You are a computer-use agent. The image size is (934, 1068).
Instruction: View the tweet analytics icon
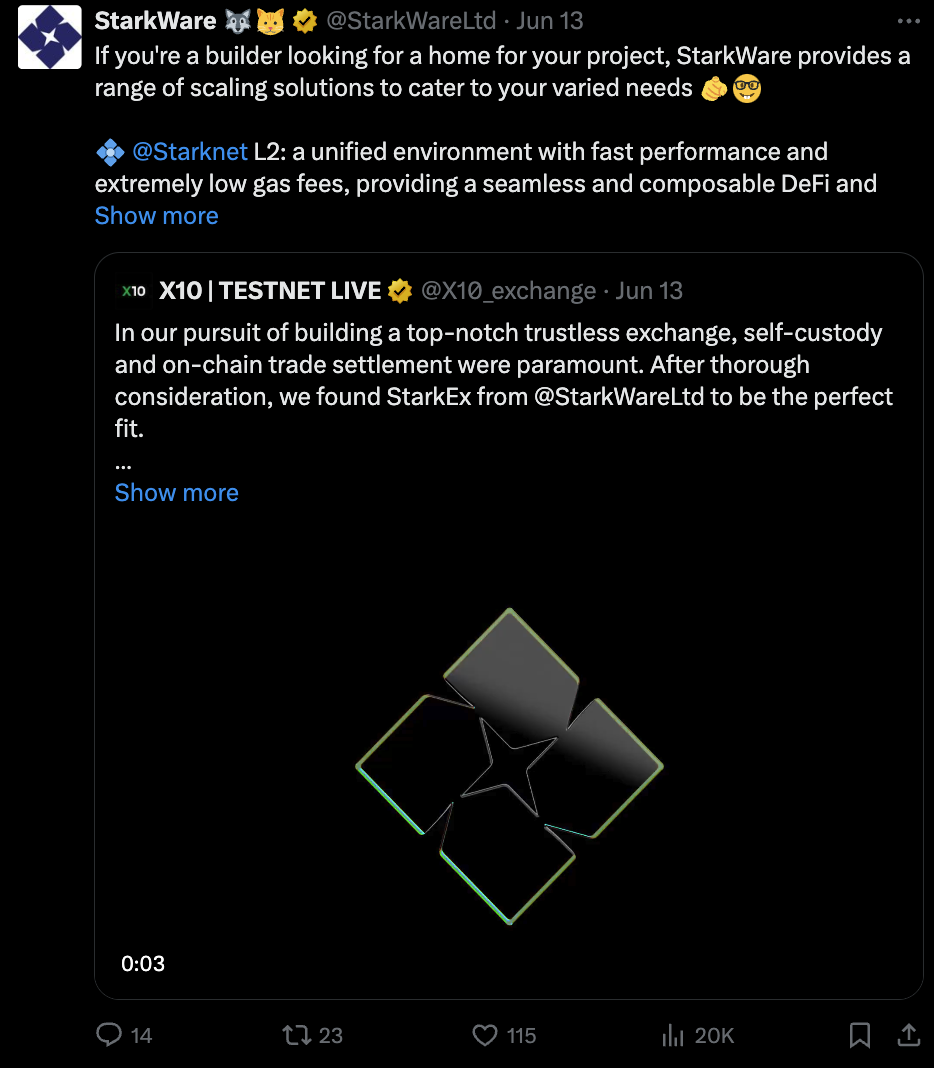673,1035
